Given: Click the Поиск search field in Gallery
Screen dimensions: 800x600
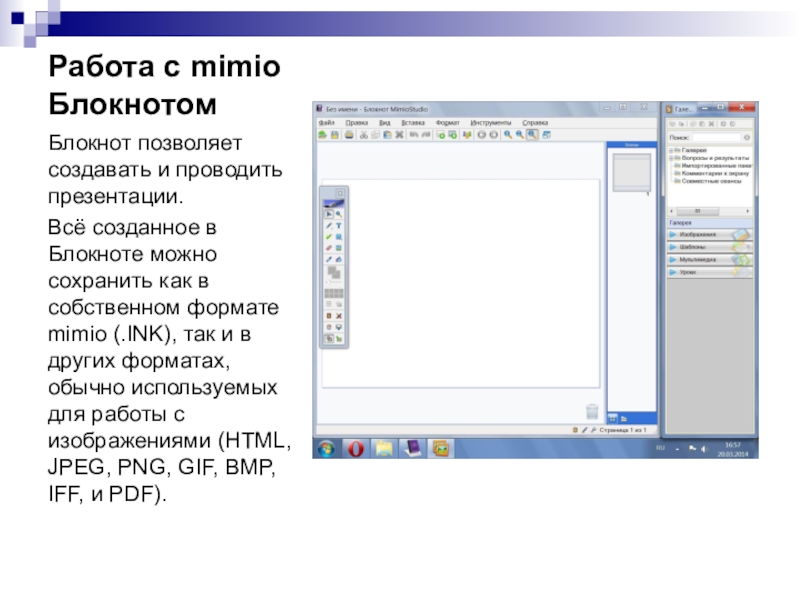Looking at the screenshot, I should tap(716, 137).
